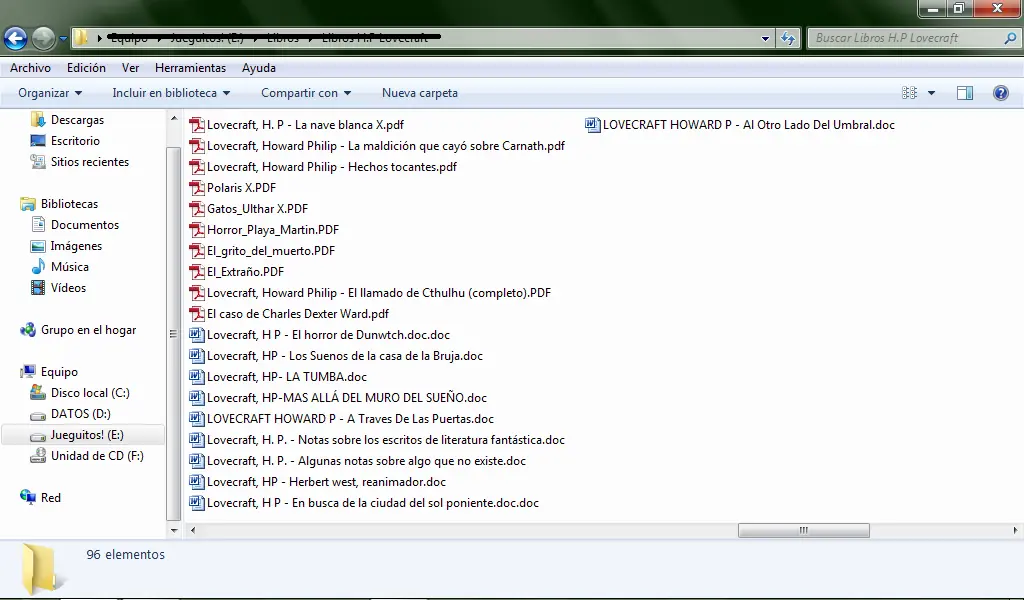Select PDF icon of Gatos_Ulthar X.PDF

(197, 209)
